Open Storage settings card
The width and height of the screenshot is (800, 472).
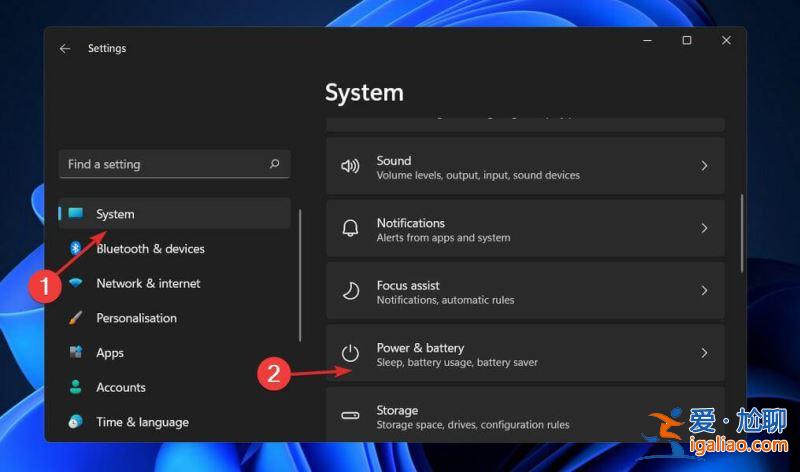pos(525,414)
